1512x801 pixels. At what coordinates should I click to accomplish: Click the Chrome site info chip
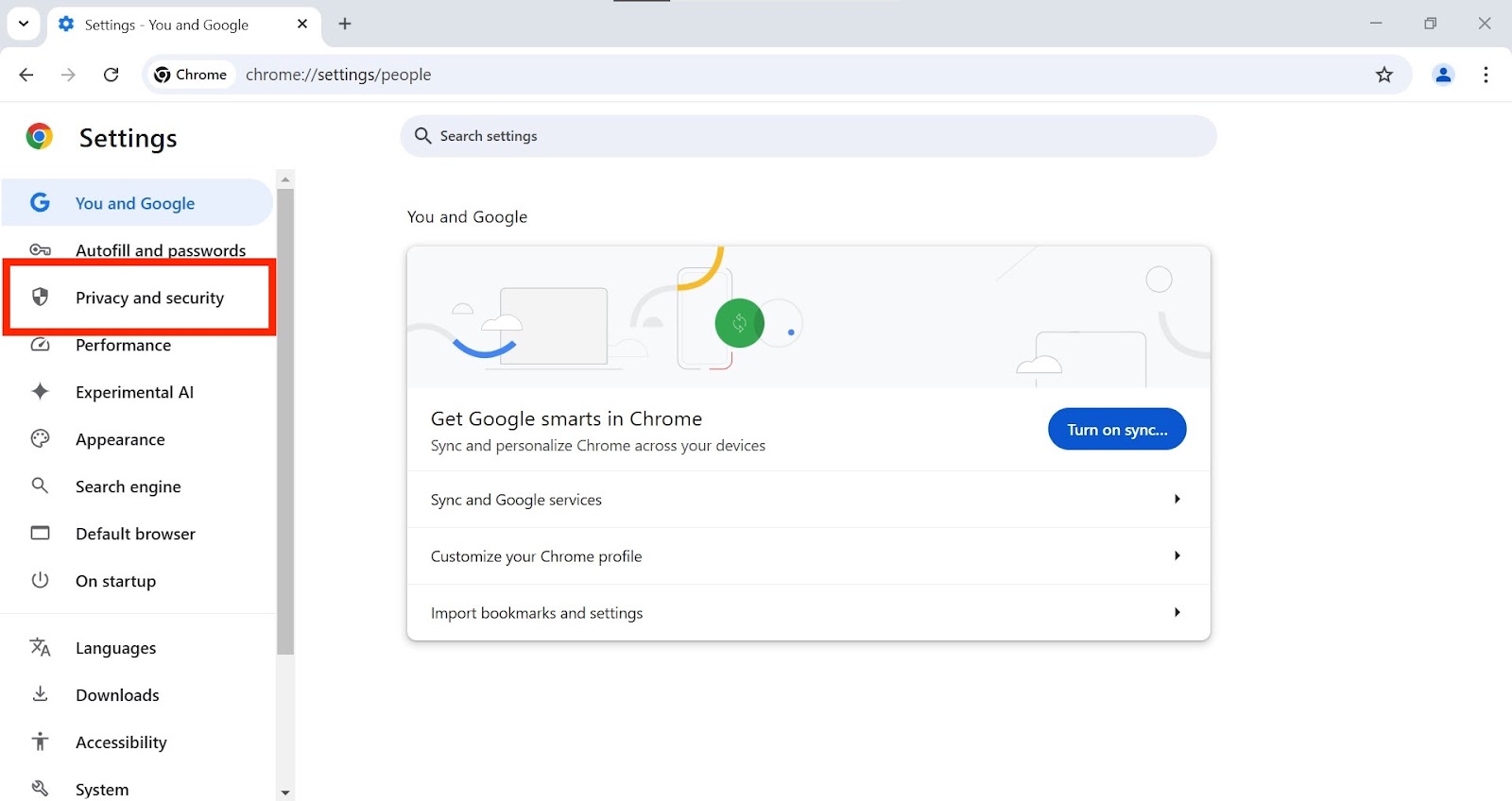tap(191, 75)
